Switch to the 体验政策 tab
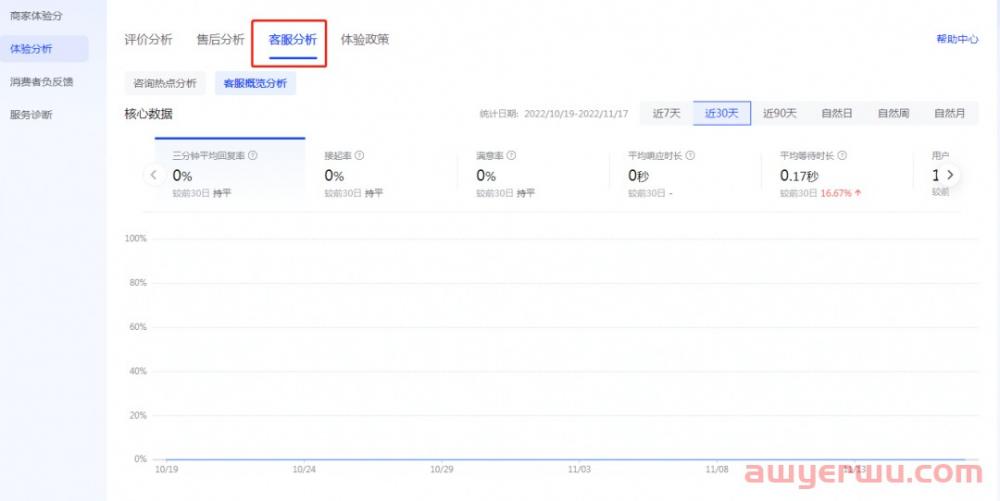This screenshot has height=501, width=1000. 365,40
